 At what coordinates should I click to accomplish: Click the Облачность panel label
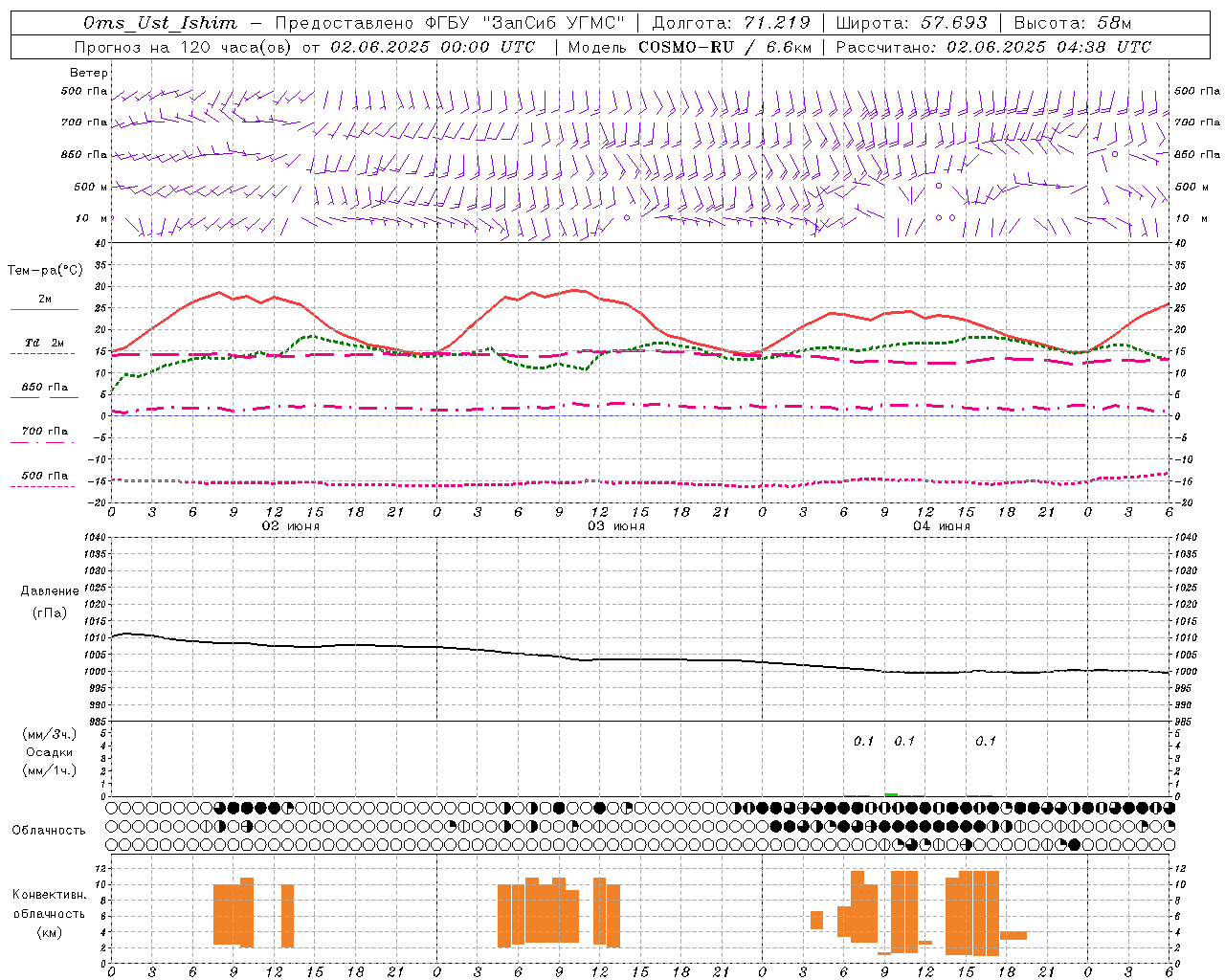[x=49, y=830]
